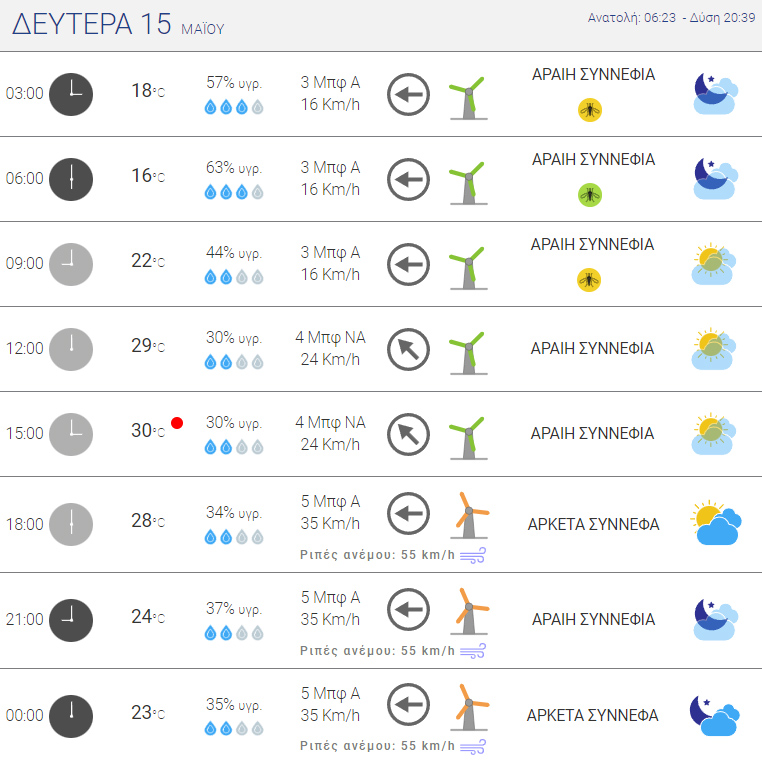Click the partly sunny icon at 09:00

[713, 264]
